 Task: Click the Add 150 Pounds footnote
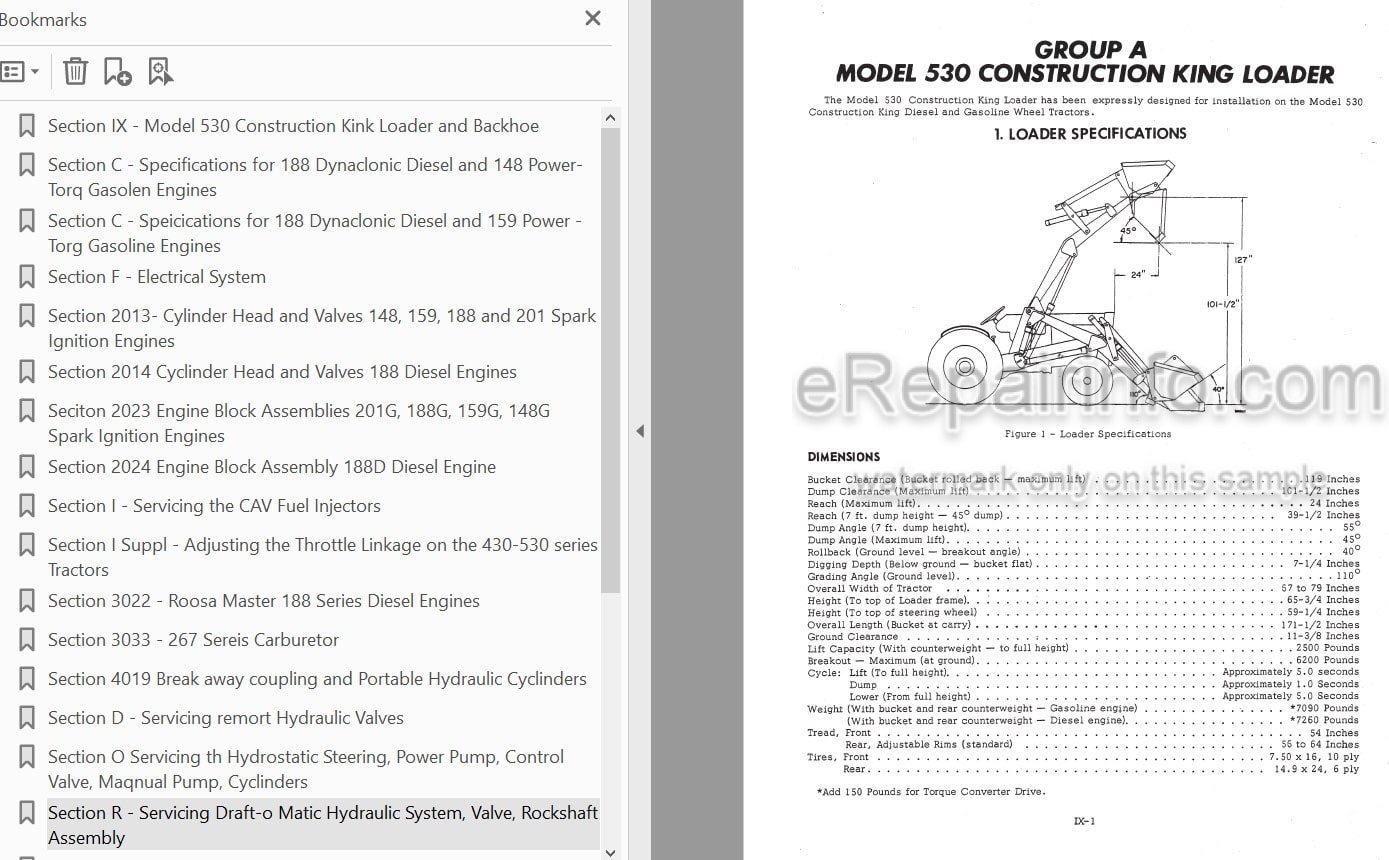tap(931, 792)
